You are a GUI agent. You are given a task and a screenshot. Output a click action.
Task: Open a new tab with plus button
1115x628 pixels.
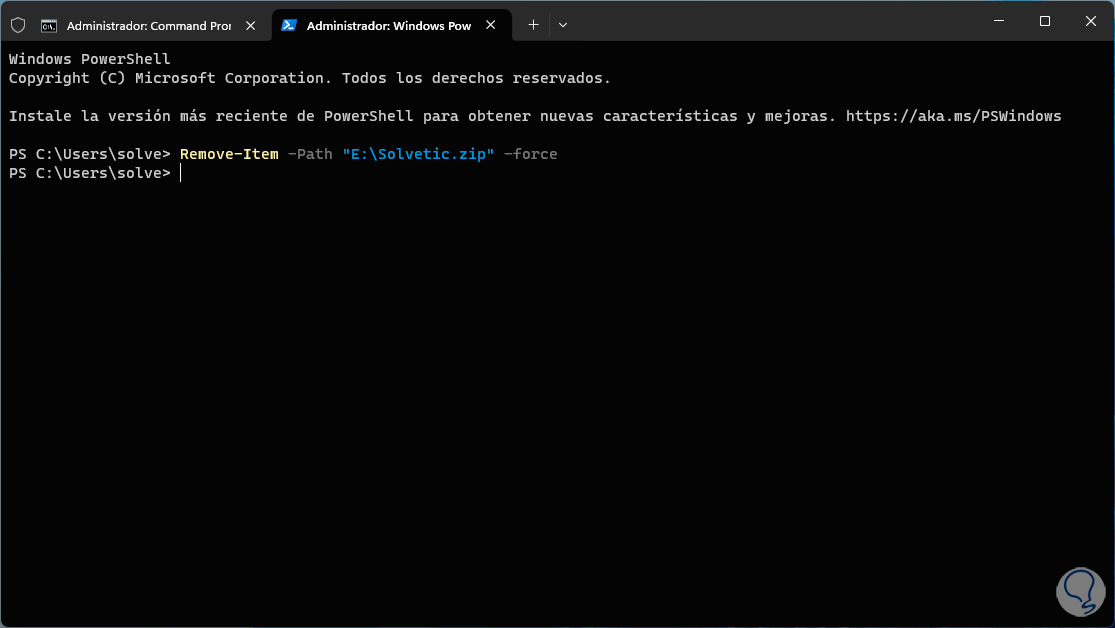[533, 25]
